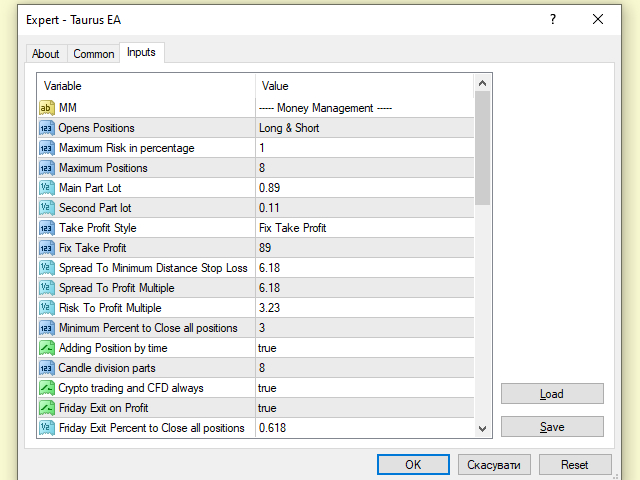Viewport: 640px width, 480px height.
Task: Select the 'Spread To Profit Multiple' variable name
Action: pyautogui.click(x=117, y=288)
